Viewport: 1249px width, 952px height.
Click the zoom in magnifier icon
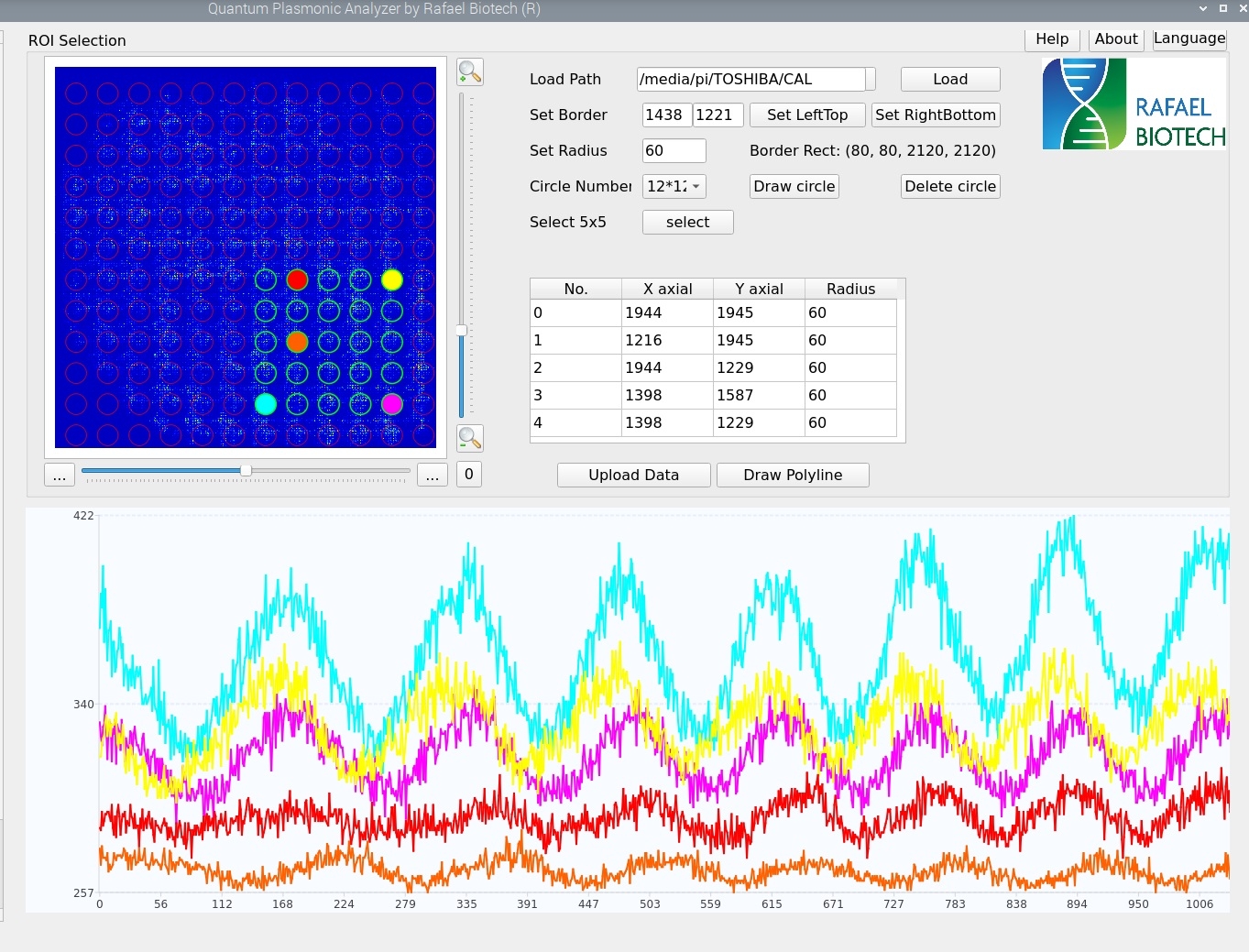tap(470, 72)
